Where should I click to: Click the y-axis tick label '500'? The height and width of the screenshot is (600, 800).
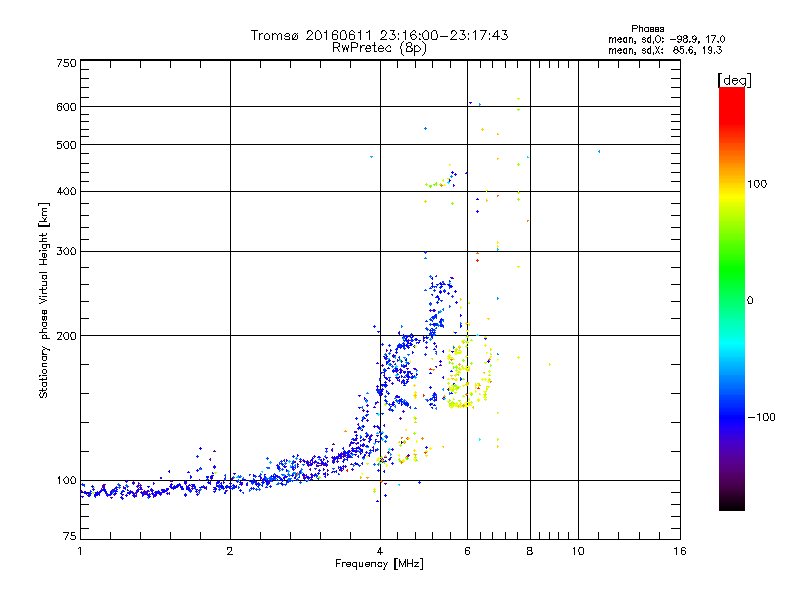[66, 145]
